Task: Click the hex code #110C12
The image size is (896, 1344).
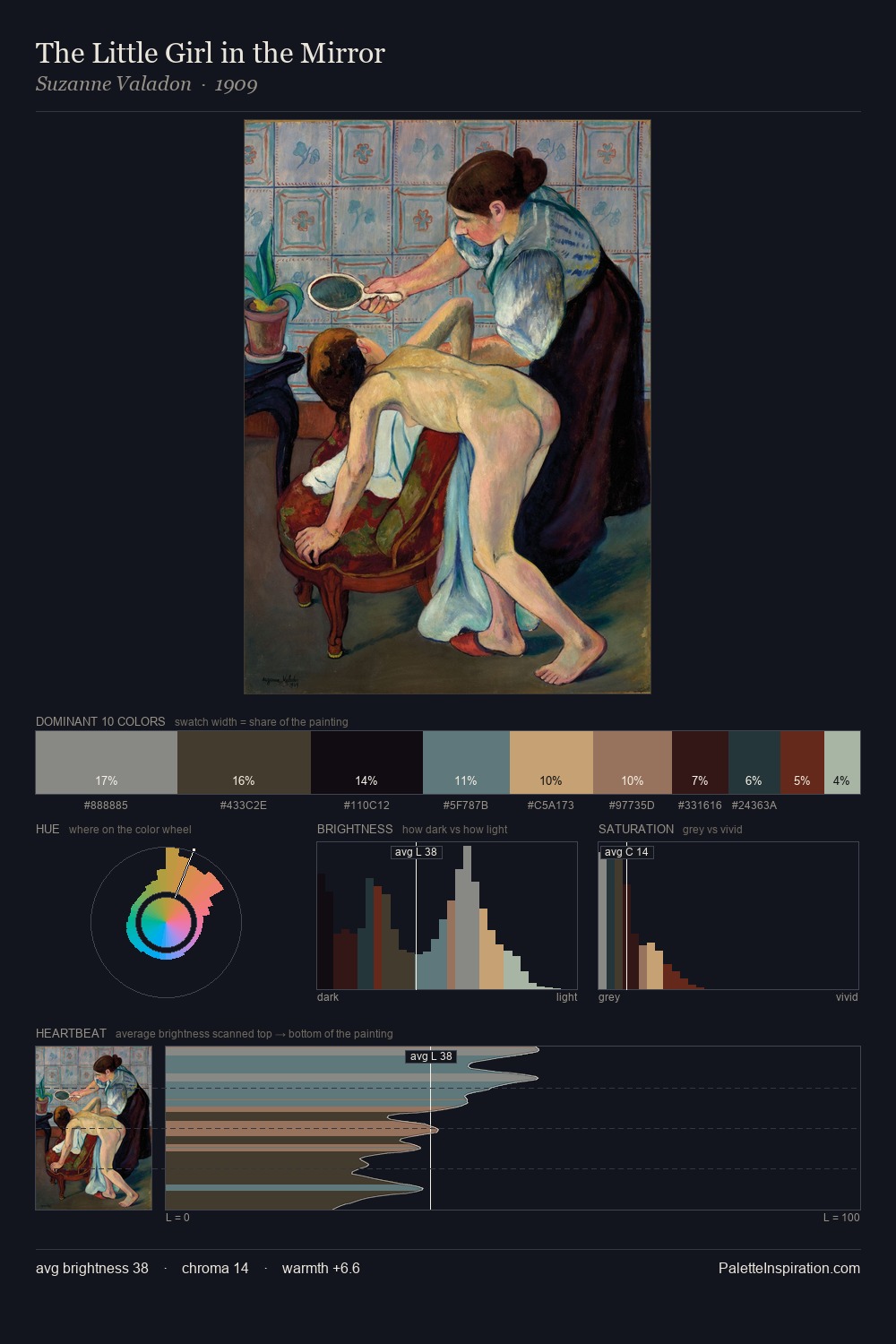Action: click(x=366, y=806)
